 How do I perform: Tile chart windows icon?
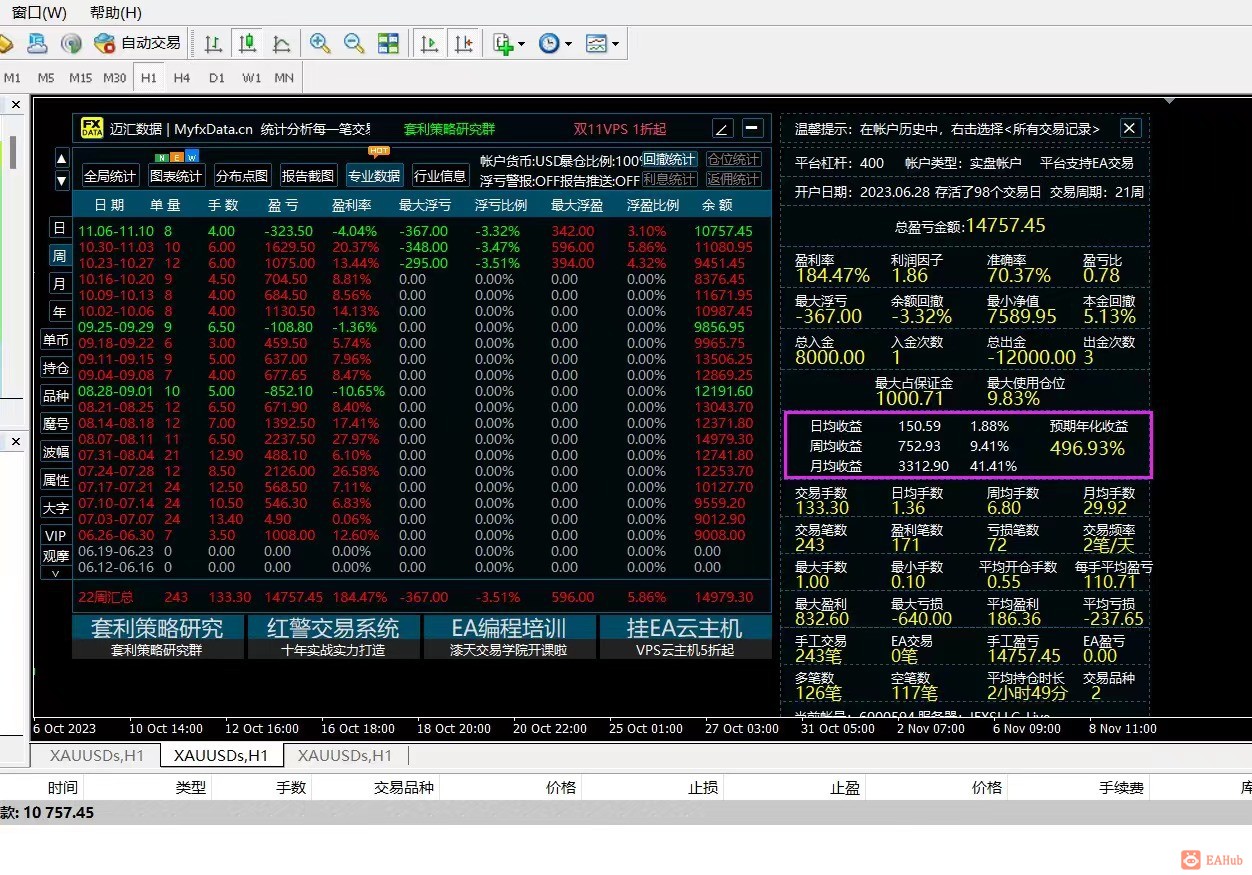click(388, 43)
